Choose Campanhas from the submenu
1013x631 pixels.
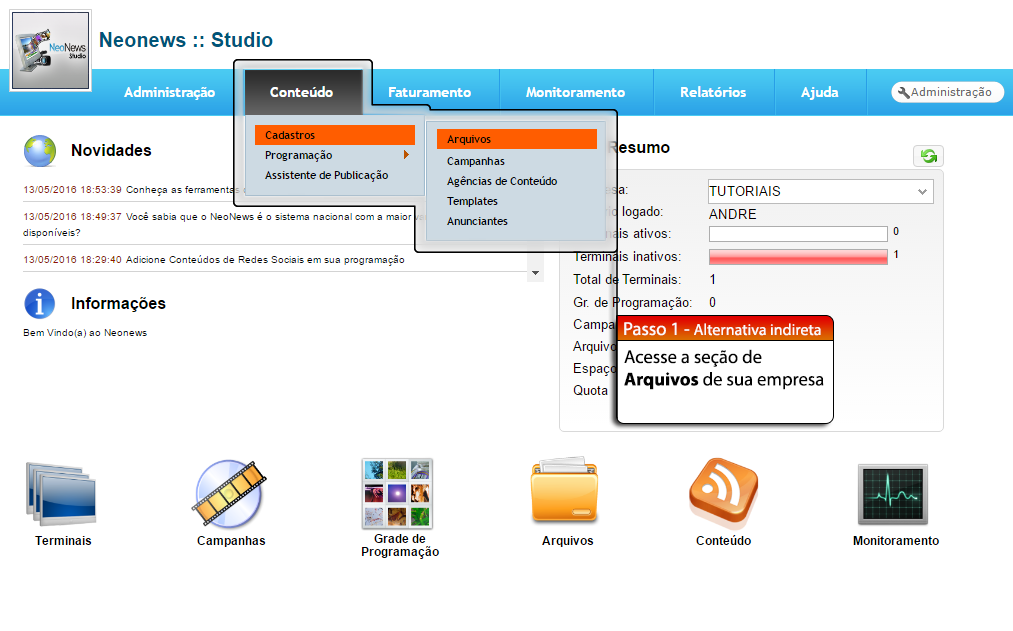pos(476,161)
